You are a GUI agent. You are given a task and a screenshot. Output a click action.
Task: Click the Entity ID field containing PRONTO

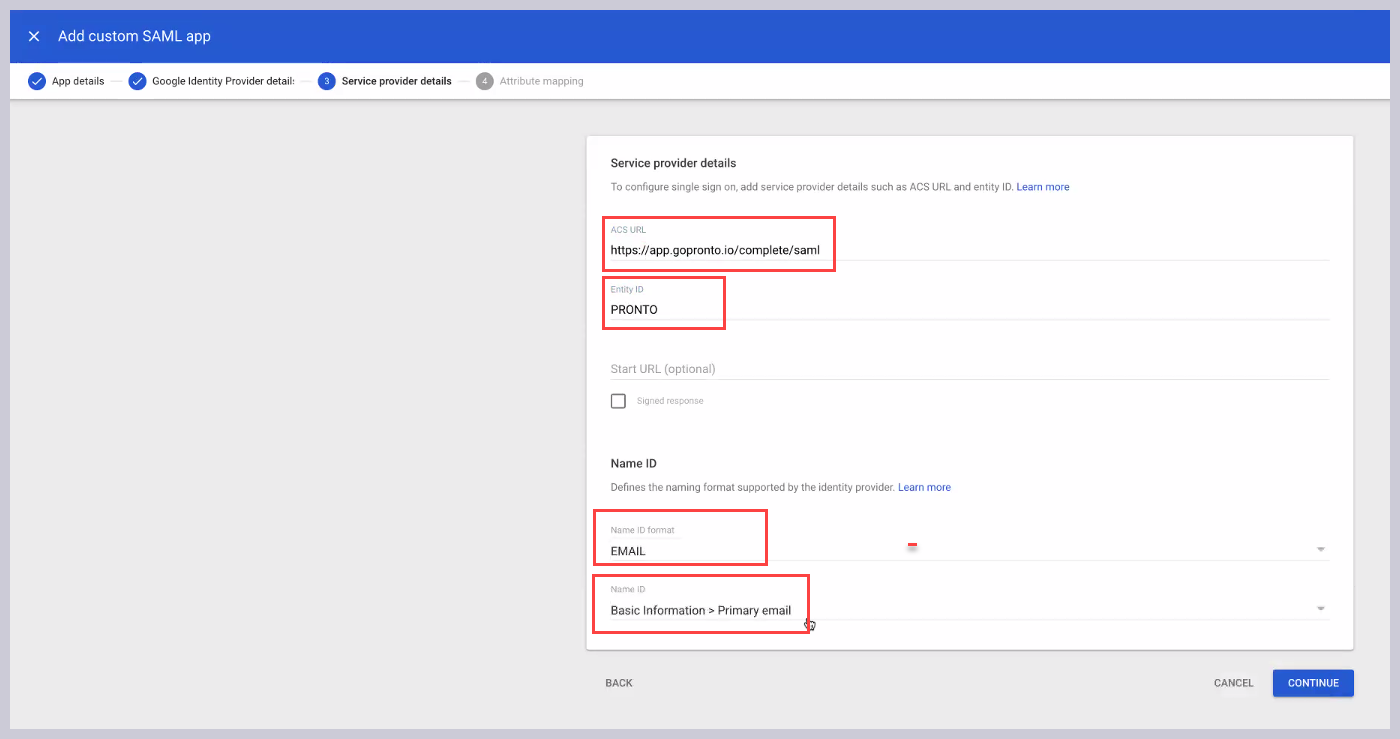pyautogui.click(x=663, y=310)
